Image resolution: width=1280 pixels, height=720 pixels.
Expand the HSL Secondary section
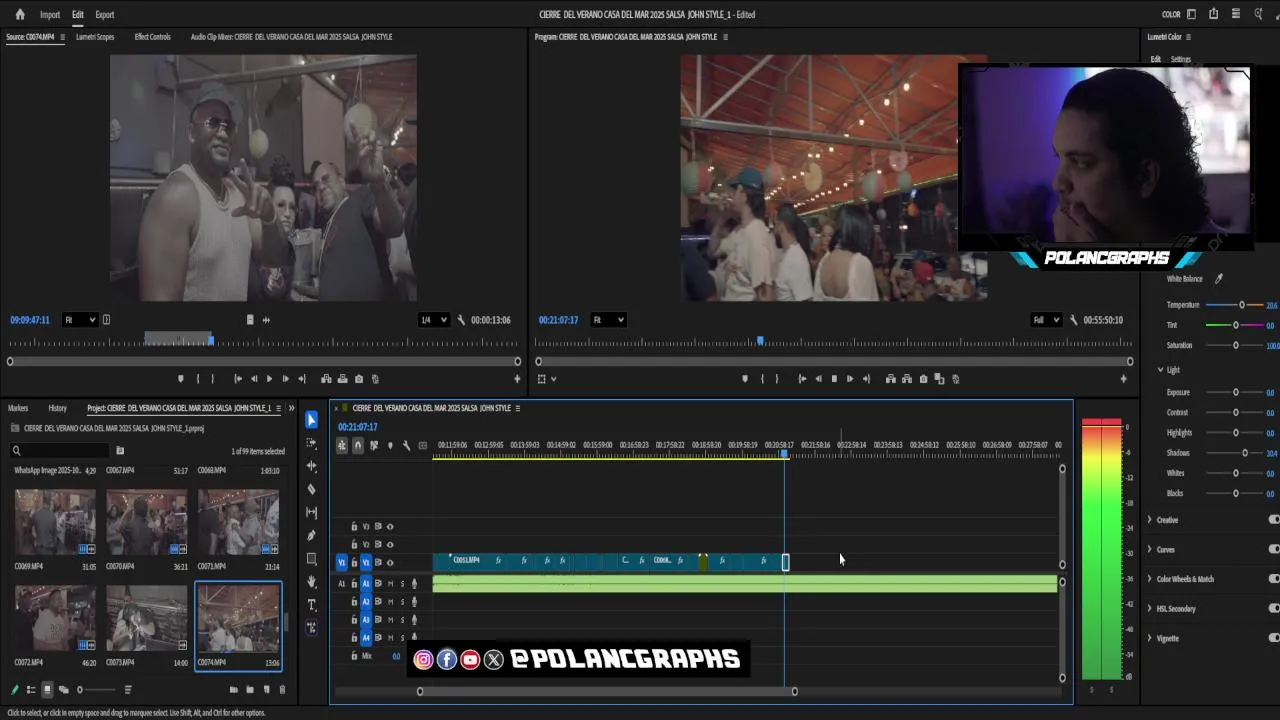1150,608
